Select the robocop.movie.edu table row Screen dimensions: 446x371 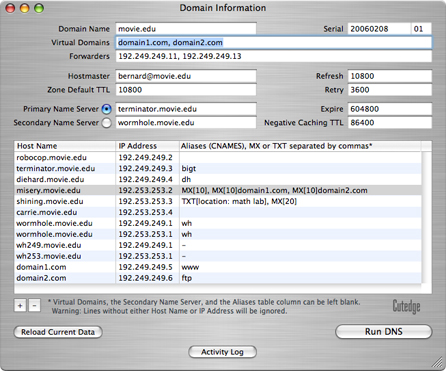(x=218, y=157)
